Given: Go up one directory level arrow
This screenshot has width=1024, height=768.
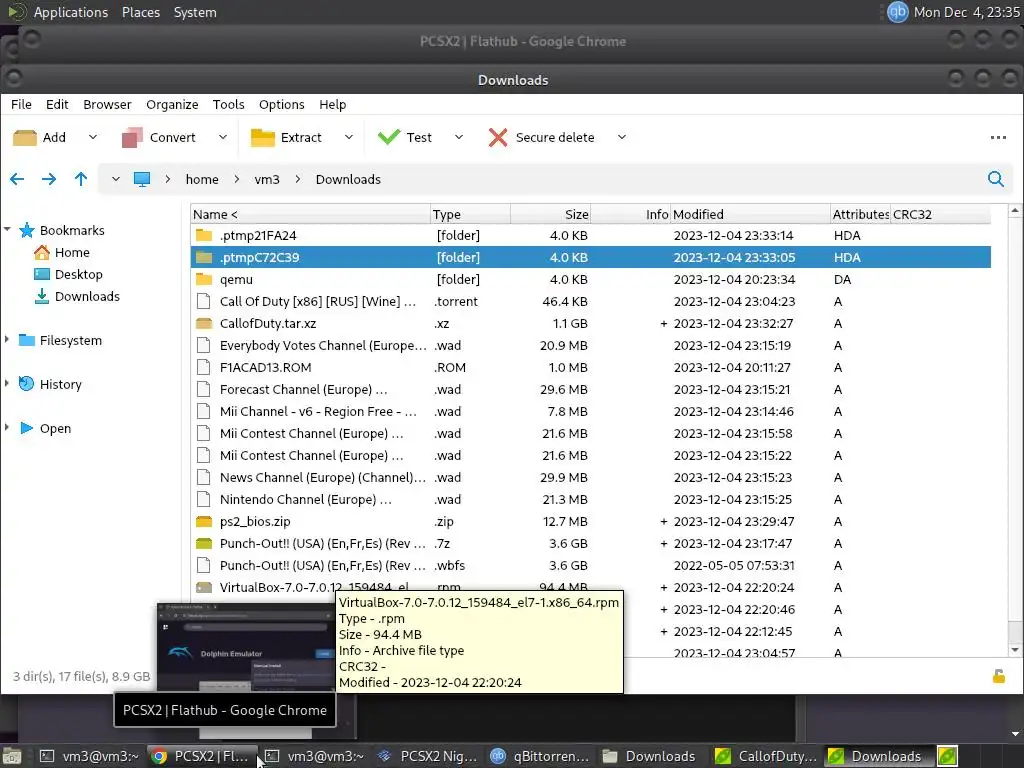Looking at the screenshot, I should tap(80, 179).
